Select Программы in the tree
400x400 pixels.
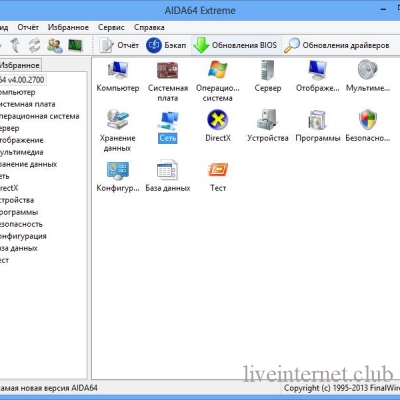coord(19,212)
